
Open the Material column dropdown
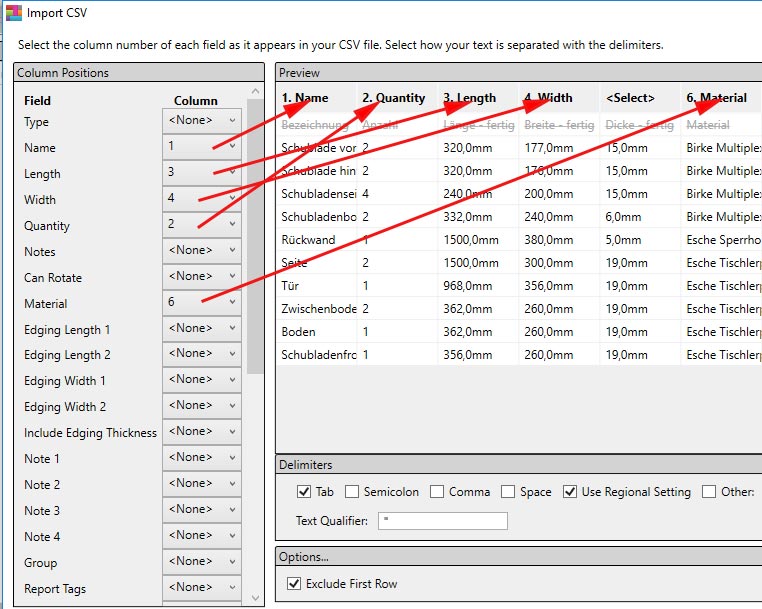(202, 302)
